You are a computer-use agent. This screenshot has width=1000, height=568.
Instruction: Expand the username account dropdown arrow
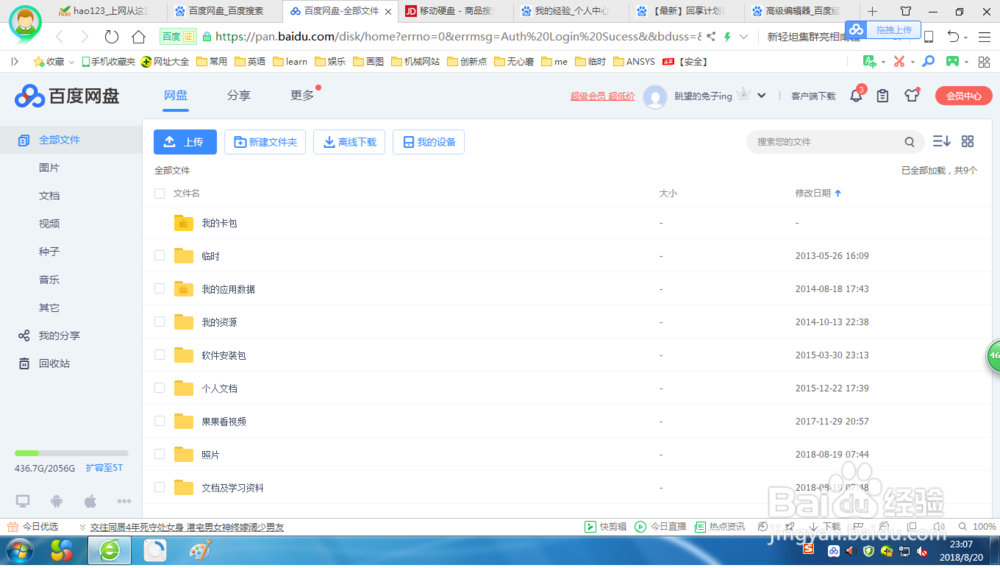(x=761, y=96)
